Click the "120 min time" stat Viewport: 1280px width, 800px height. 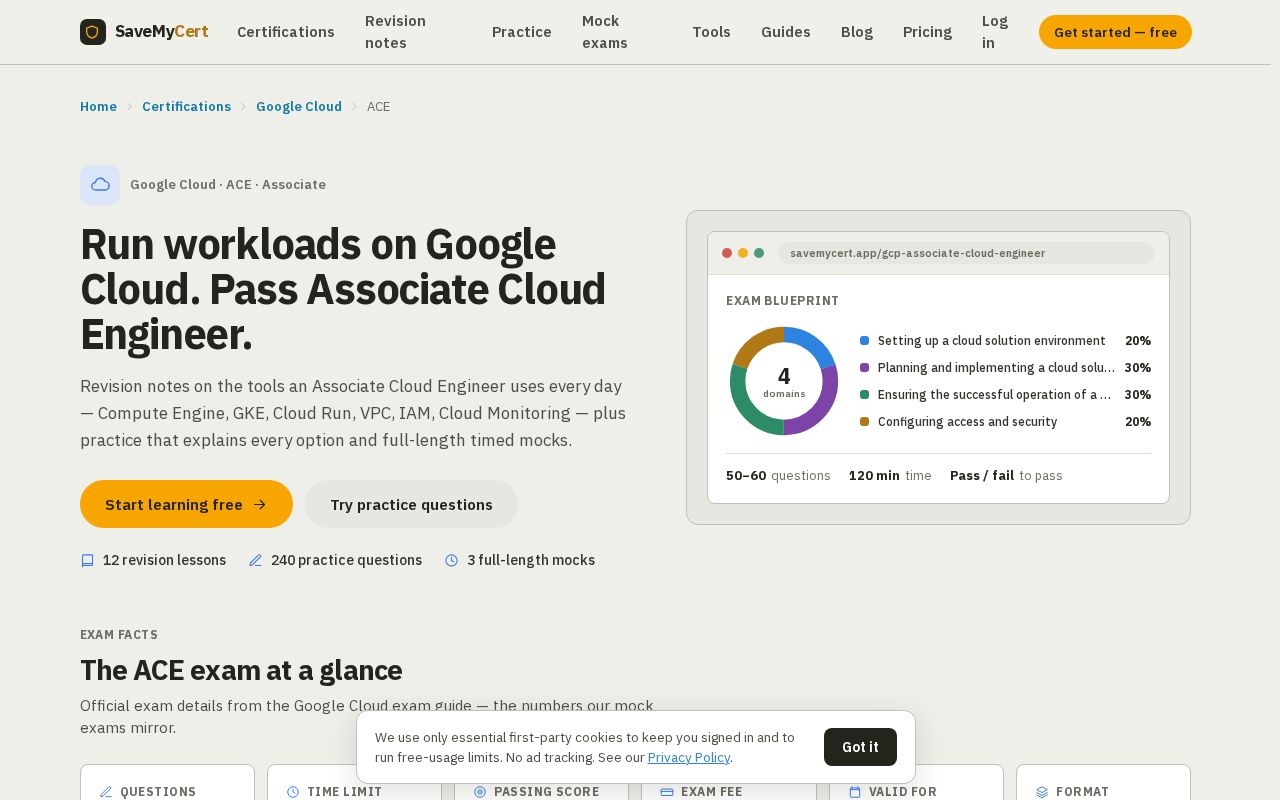coord(890,476)
